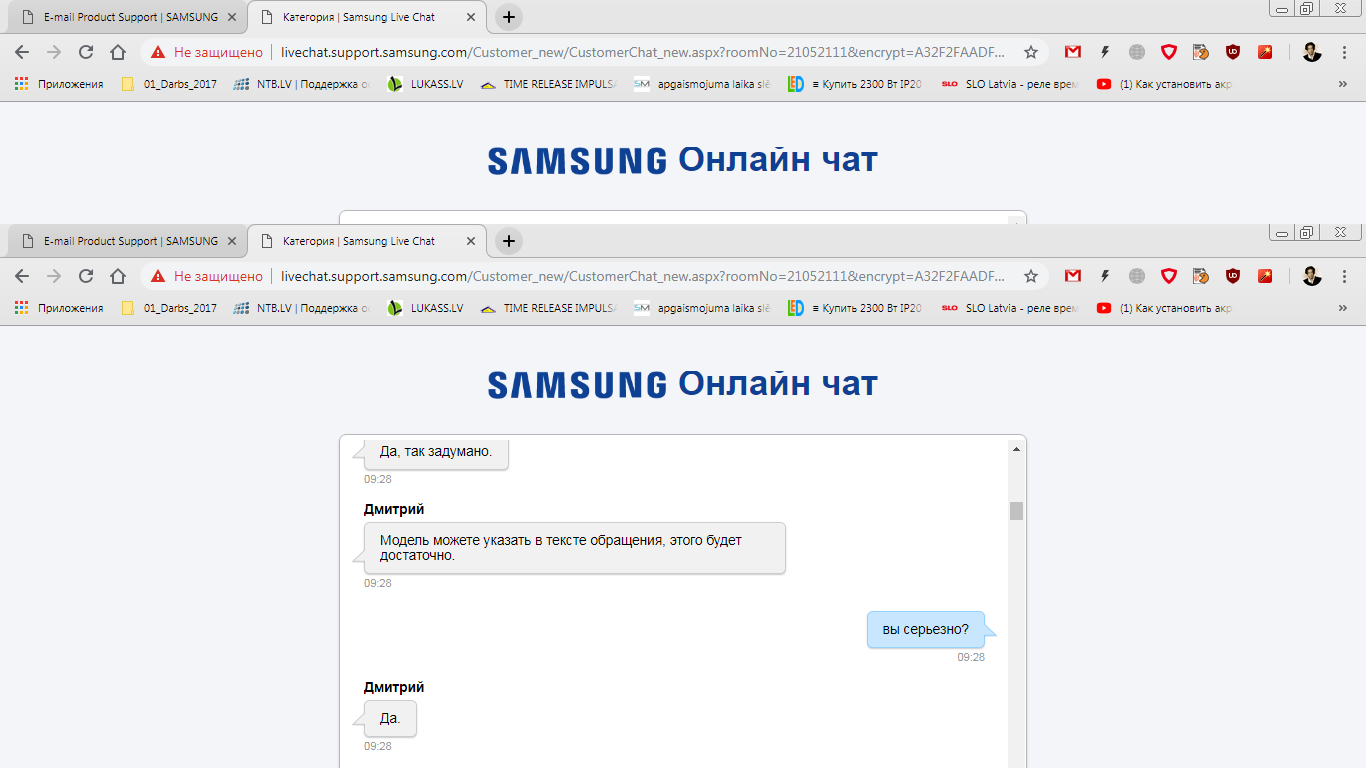Click the lightning bolt extension in lower window
The image size is (1366, 768).
(1105, 276)
